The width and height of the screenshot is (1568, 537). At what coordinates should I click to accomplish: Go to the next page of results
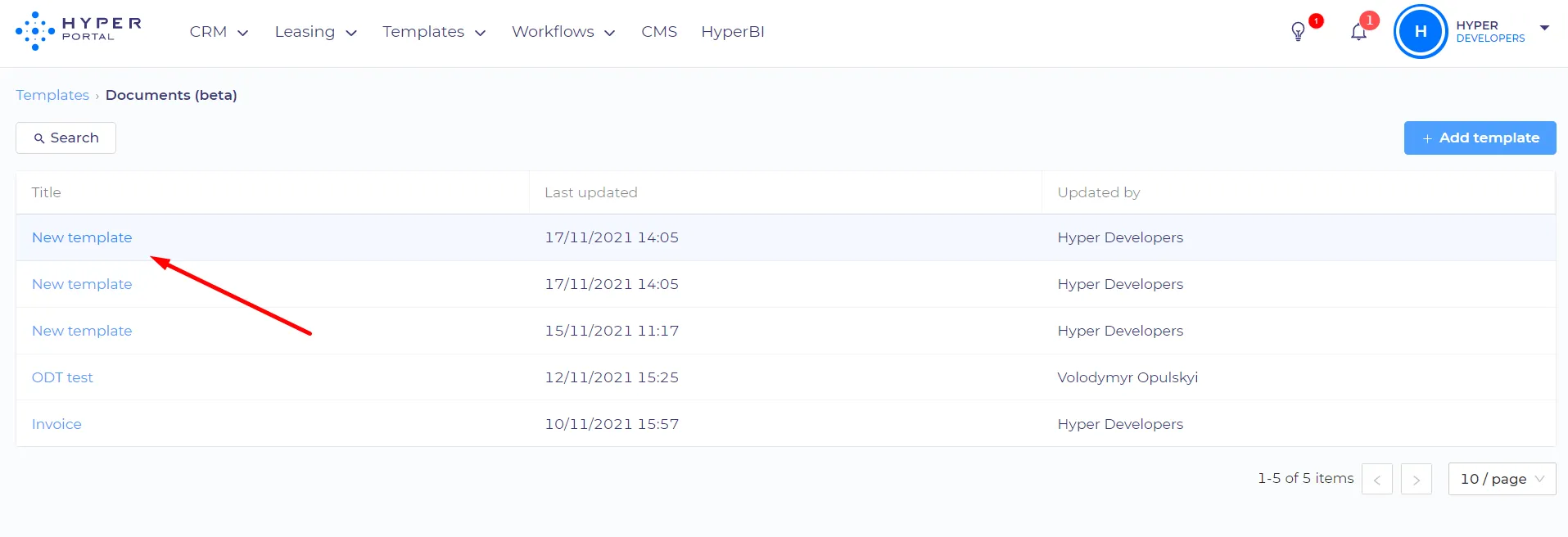(1416, 479)
